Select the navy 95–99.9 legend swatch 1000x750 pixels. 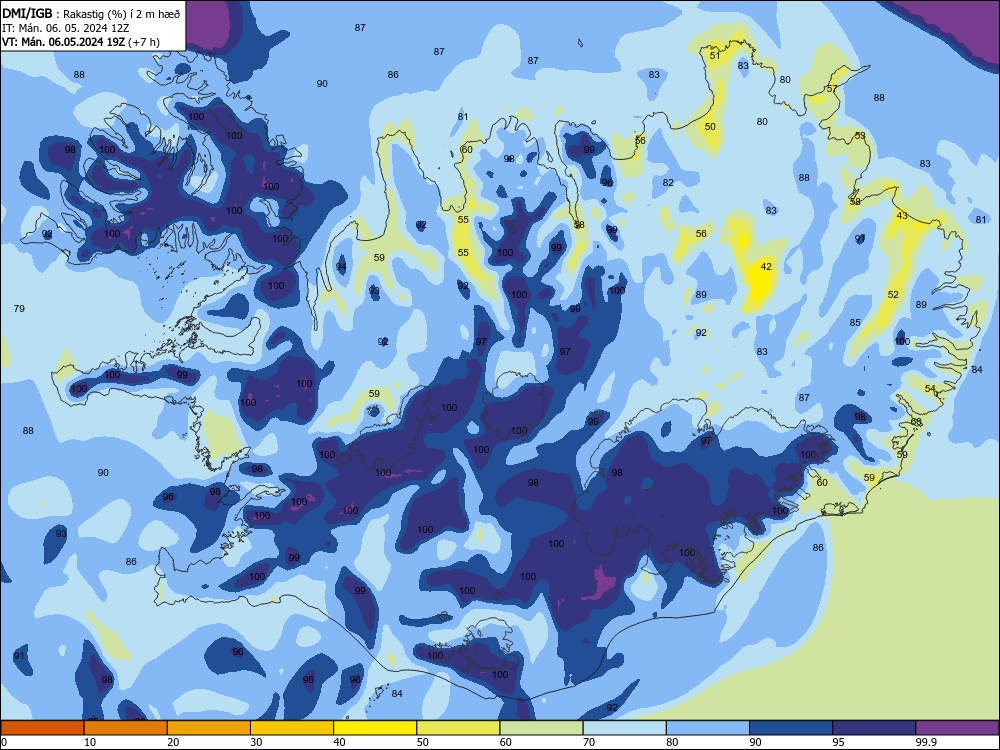point(874,728)
